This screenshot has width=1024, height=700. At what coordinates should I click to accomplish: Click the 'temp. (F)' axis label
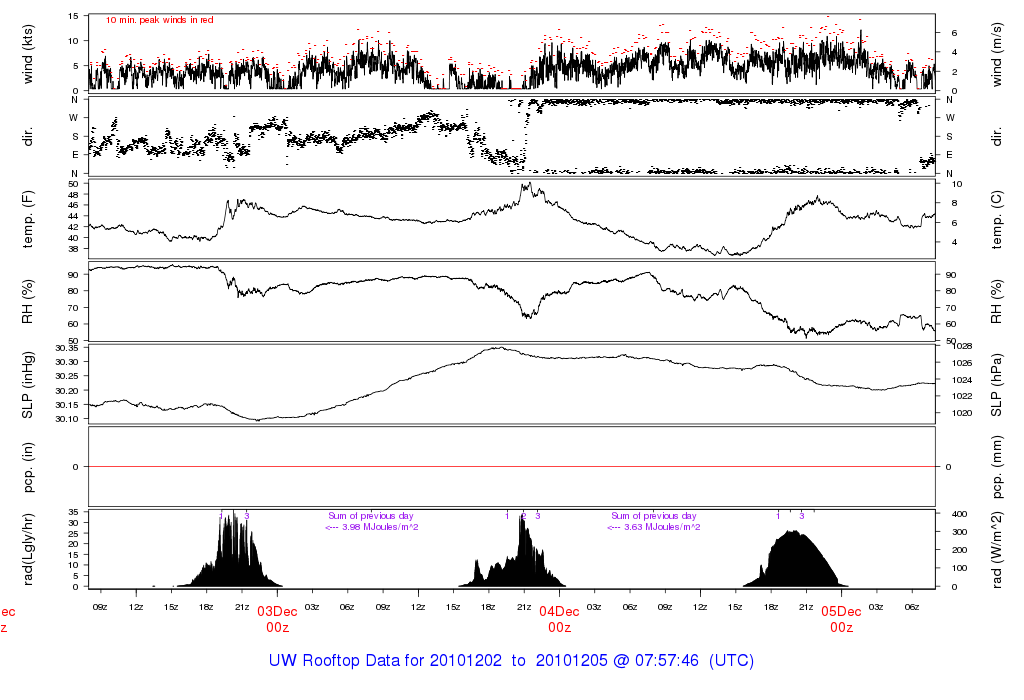click(27, 219)
